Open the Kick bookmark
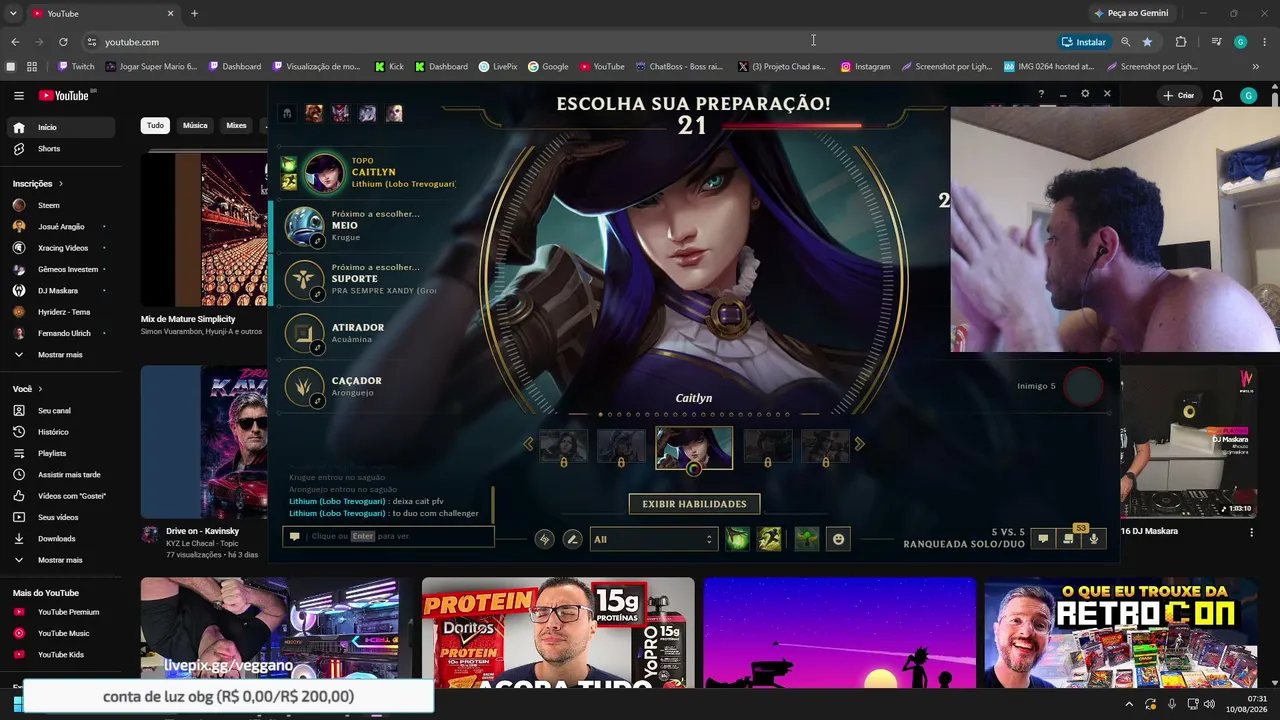Viewport: 1280px width, 720px height. click(389, 67)
